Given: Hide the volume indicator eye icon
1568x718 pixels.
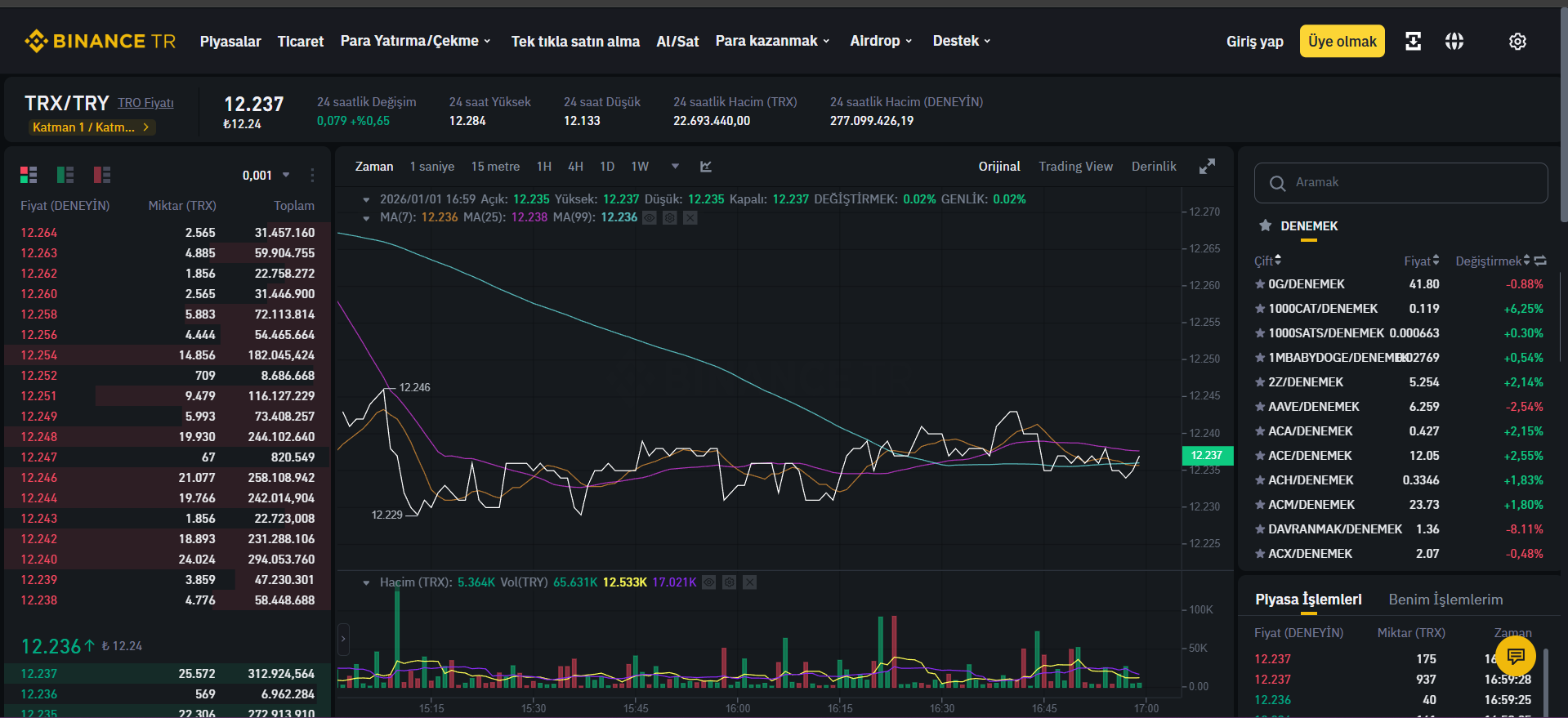Looking at the screenshot, I should pos(709,582).
